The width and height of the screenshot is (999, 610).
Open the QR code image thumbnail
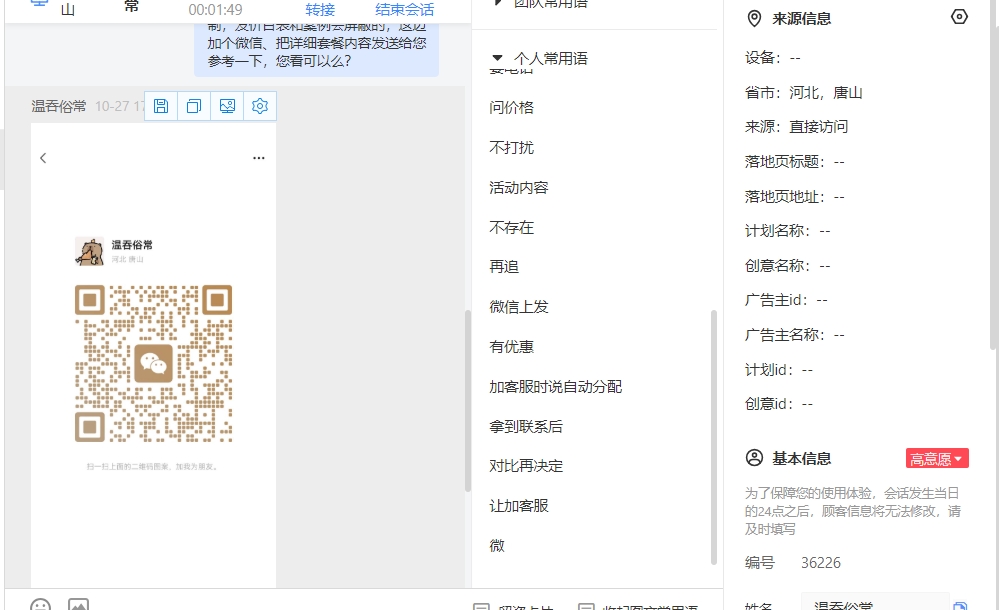(154, 363)
